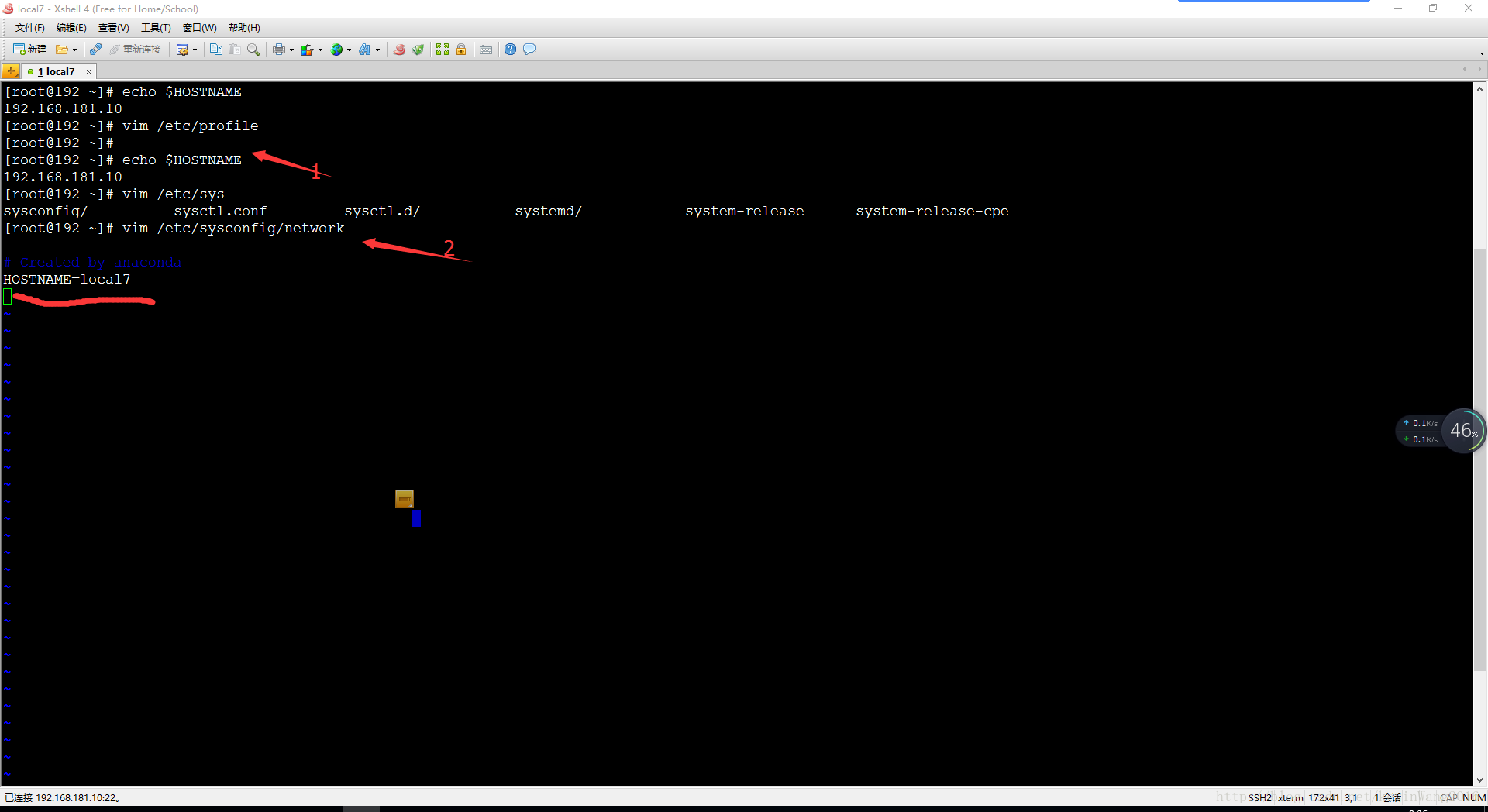This screenshot has height=812, width=1488.
Task: Expand the Print dropdown arrow
Action: 291,50
